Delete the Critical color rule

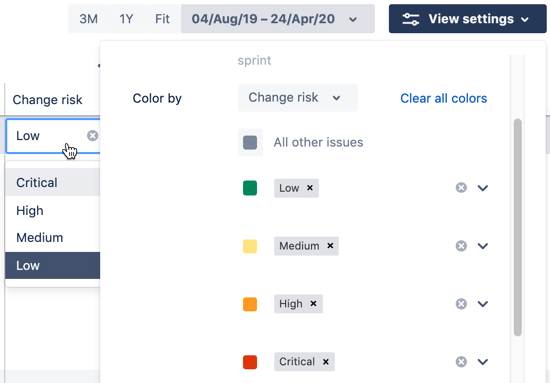461,362
